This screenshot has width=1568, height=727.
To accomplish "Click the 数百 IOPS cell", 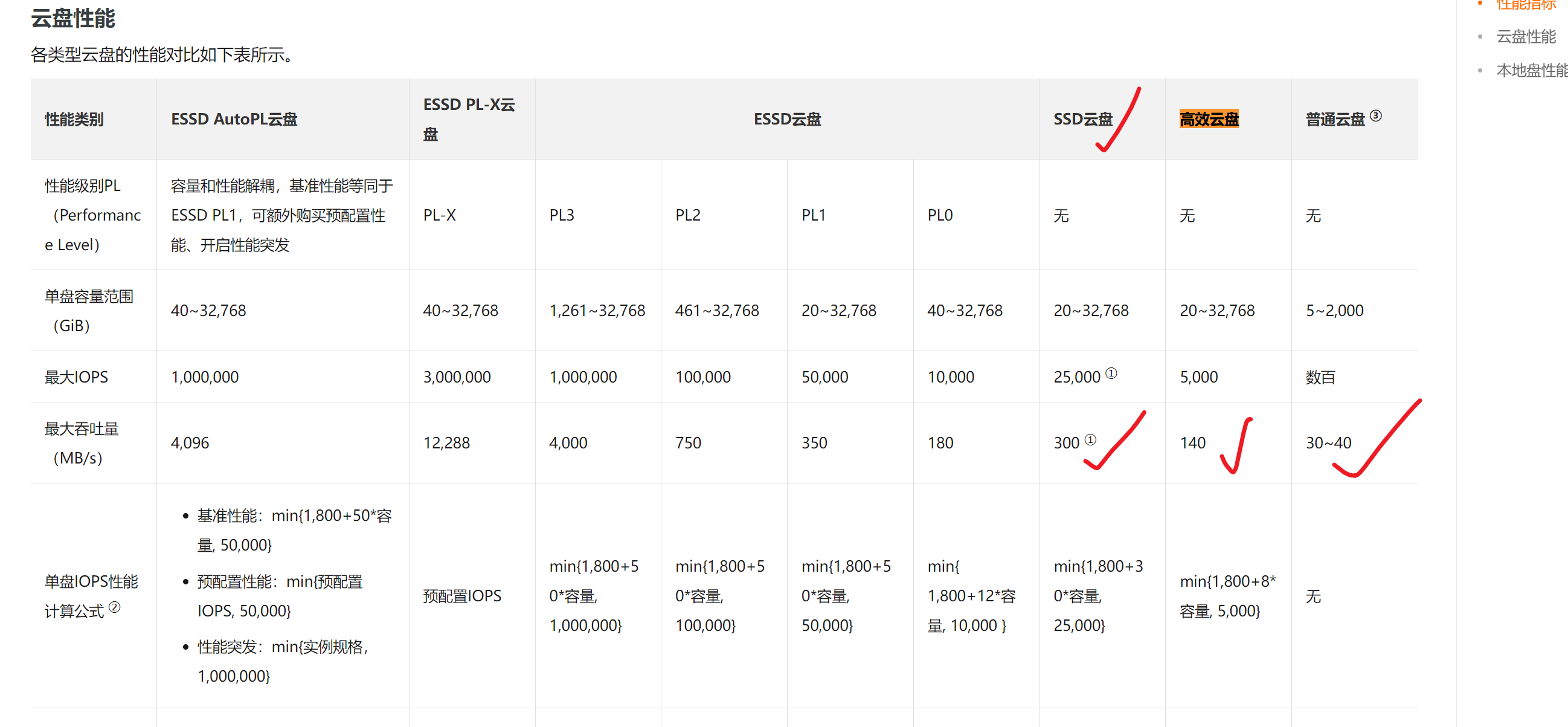I will pyautogui.click(x=1320, y=377).
